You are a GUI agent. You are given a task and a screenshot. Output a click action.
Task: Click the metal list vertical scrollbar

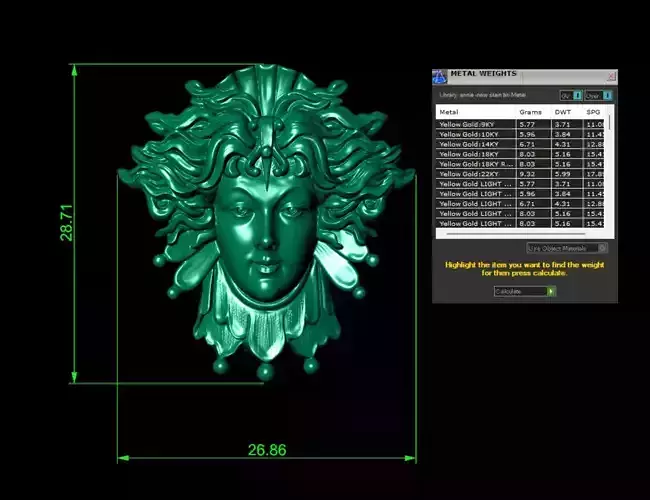click(609, 123)
